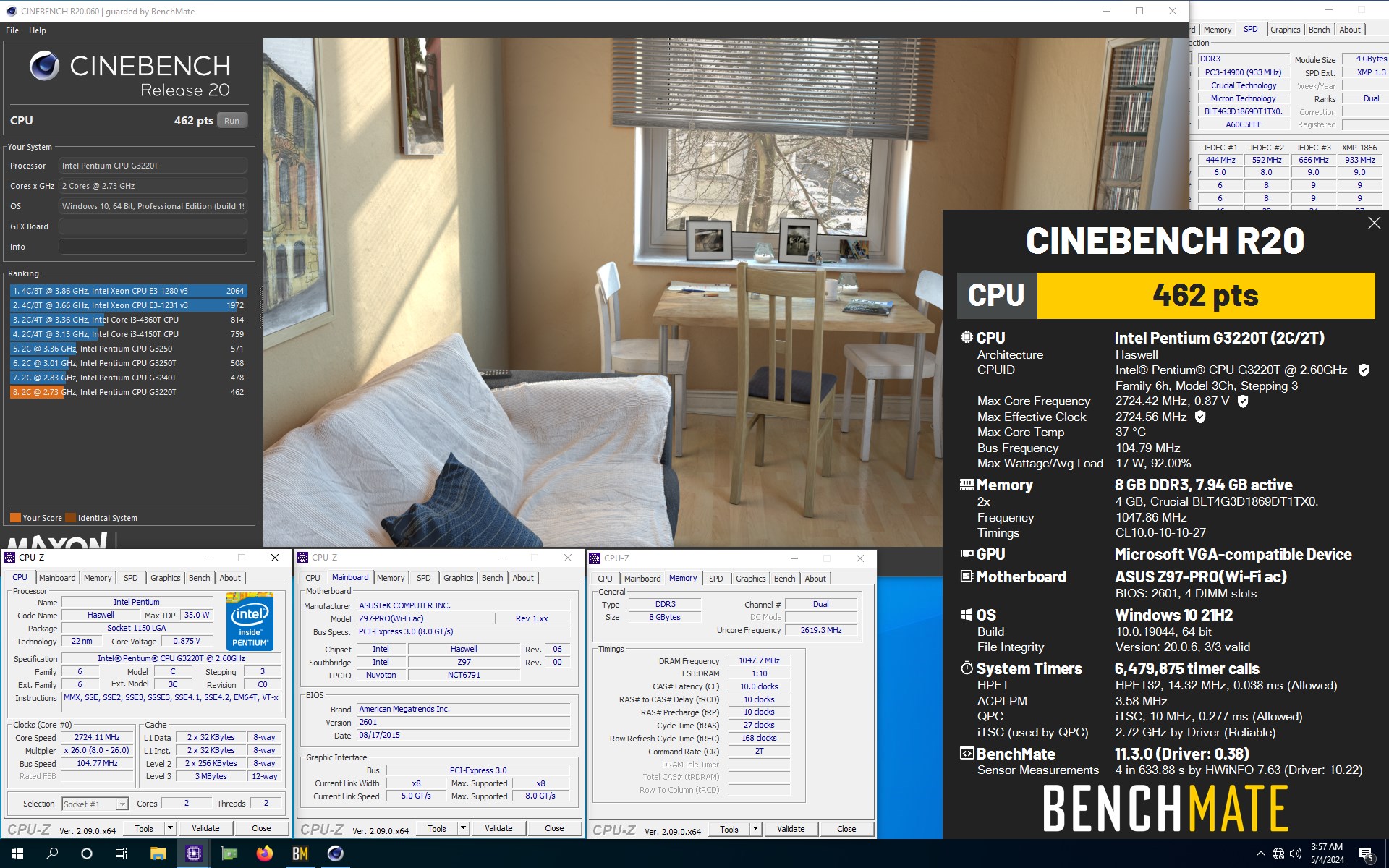Select highlighted ranking row Pentium G3220T
Viewport: 1389px width, 868px height.
pos(128,392)
